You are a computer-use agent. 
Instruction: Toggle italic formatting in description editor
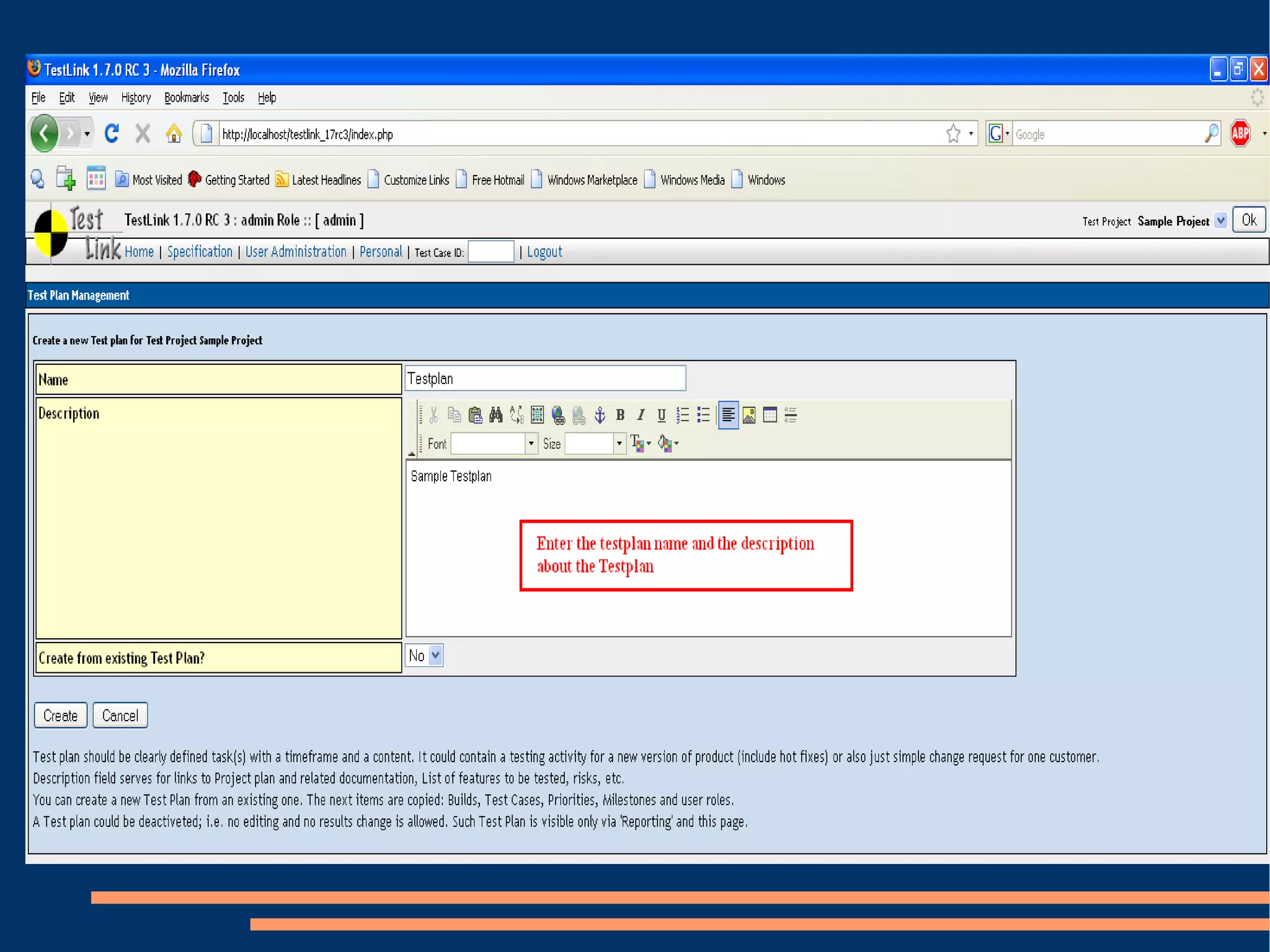(641, 415)
